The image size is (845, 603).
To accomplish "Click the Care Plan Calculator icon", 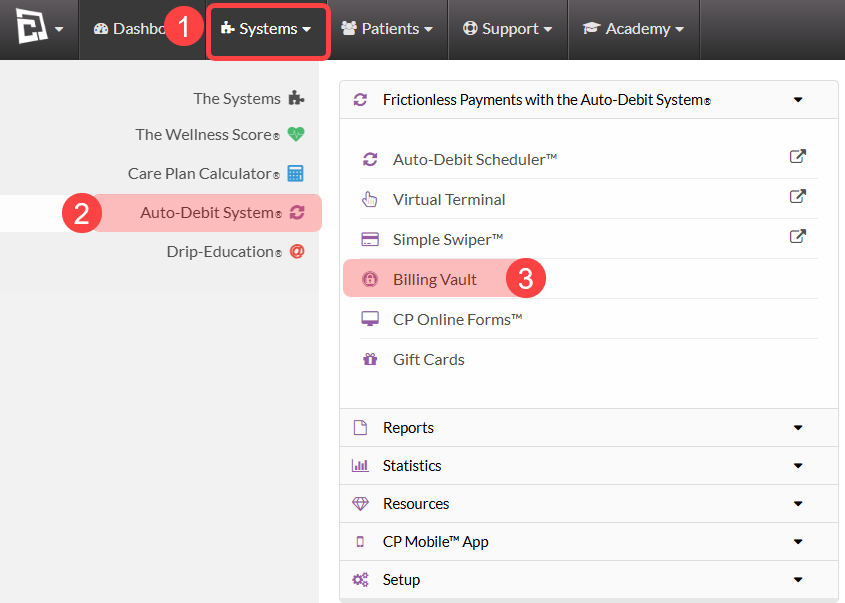I will tap(295, 174).
